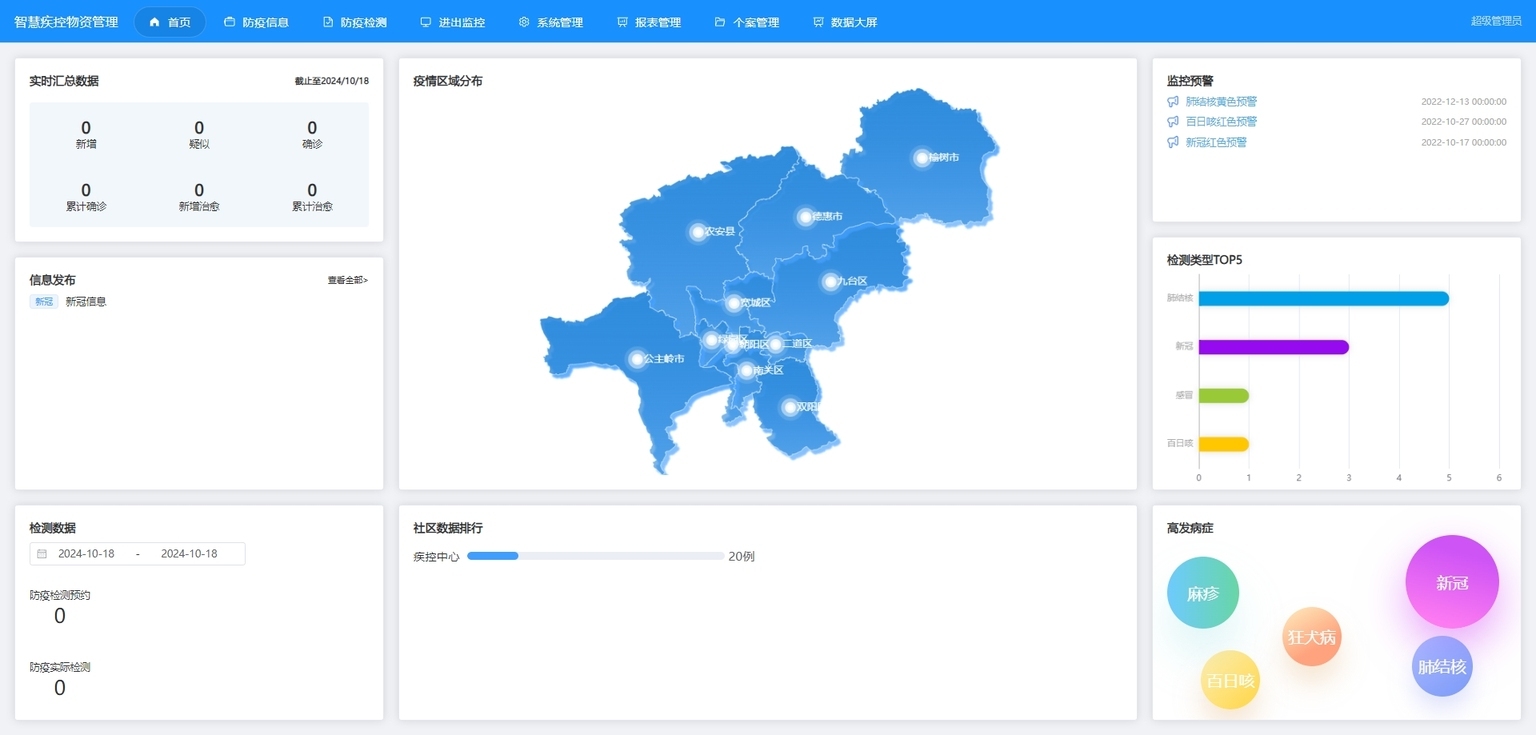Open the 新冠红色预警 alert
This screenshot has height=735, width=1536.
(1216, 143)
